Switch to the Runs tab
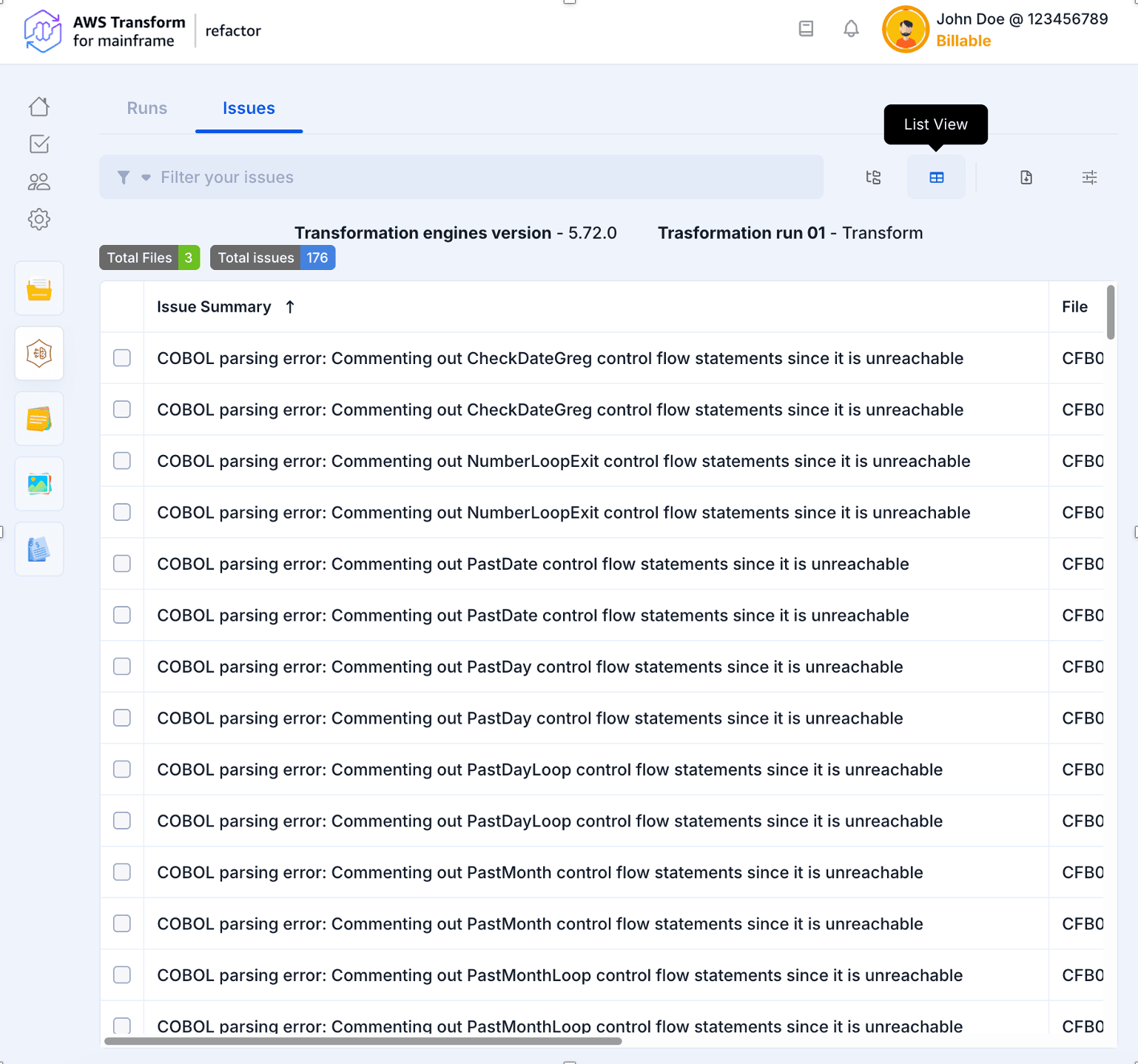This screenshot has height=1064, width=1138. click(147, 108)
